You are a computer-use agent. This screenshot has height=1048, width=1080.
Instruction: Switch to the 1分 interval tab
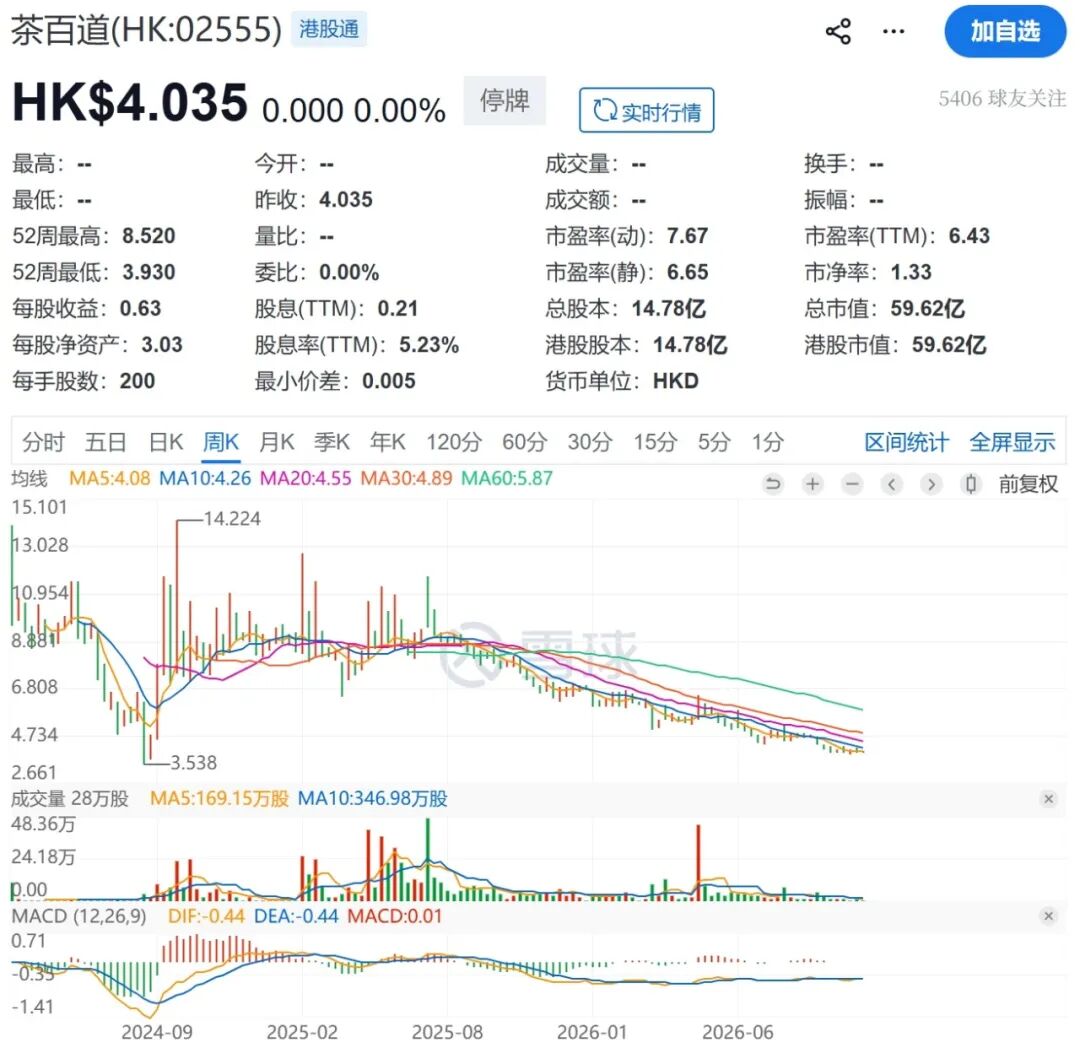tap(768, 442)
